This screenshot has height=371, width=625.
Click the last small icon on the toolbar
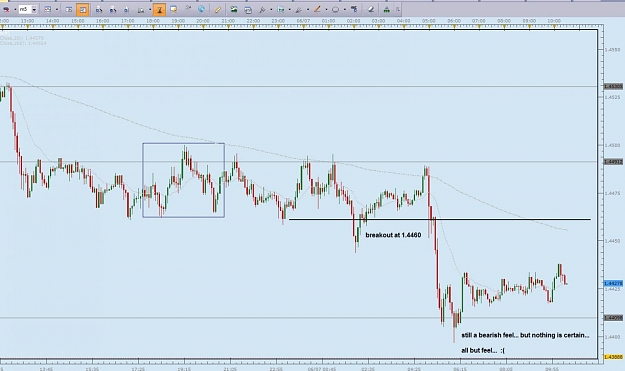(398, 10)
